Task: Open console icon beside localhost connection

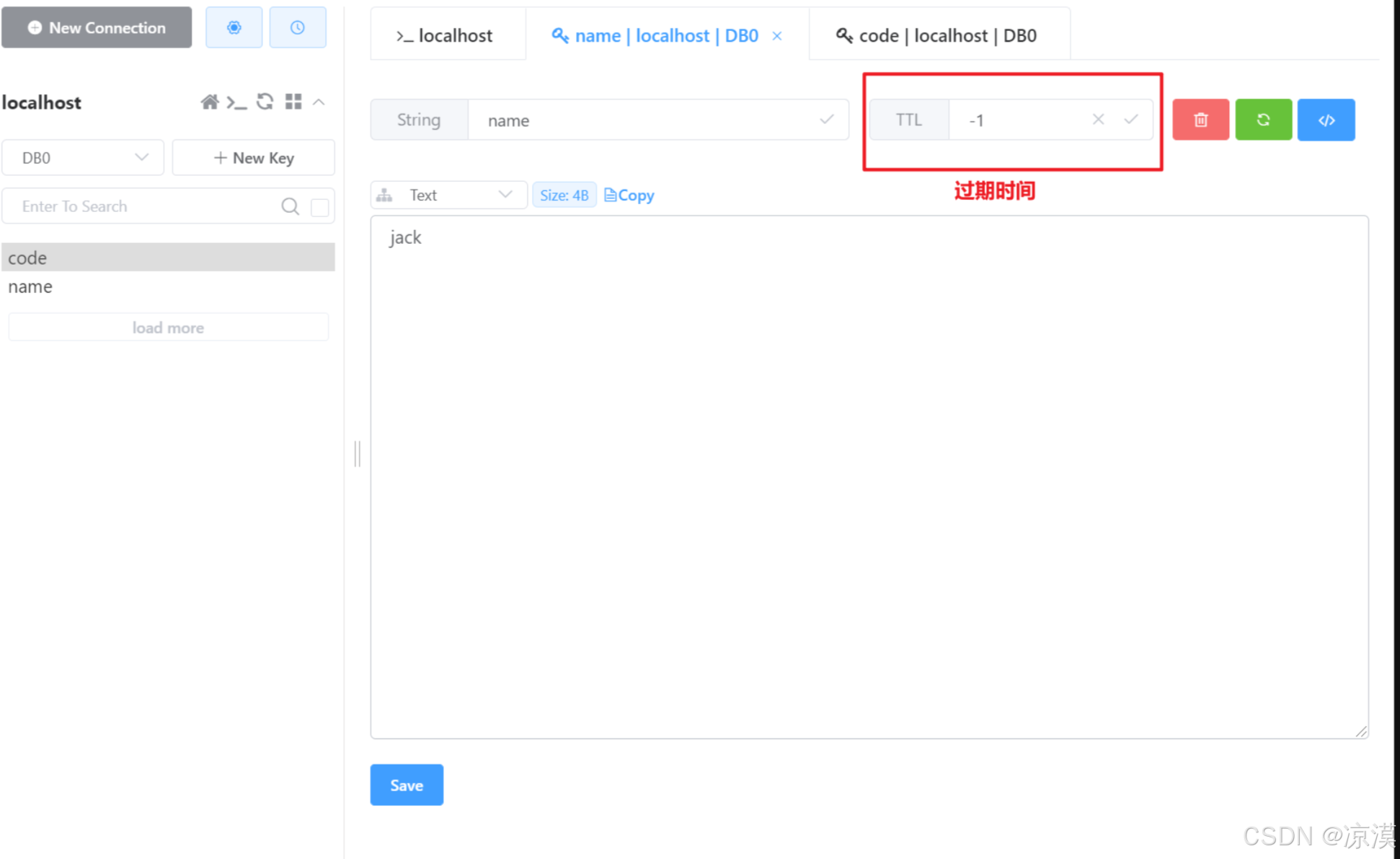Action: [236, 102]
